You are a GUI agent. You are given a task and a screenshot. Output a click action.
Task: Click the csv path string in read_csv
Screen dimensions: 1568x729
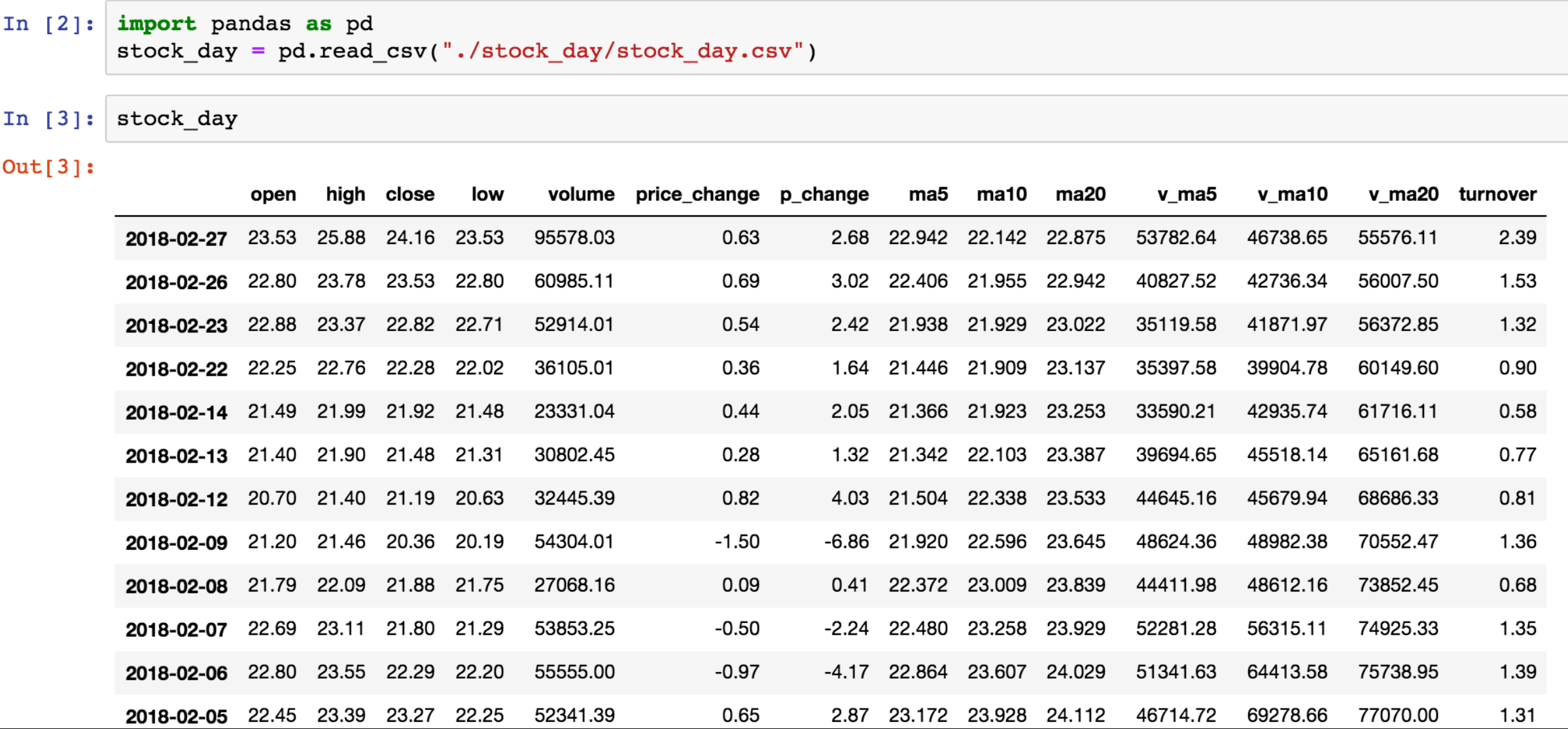(x=623, y=51)
